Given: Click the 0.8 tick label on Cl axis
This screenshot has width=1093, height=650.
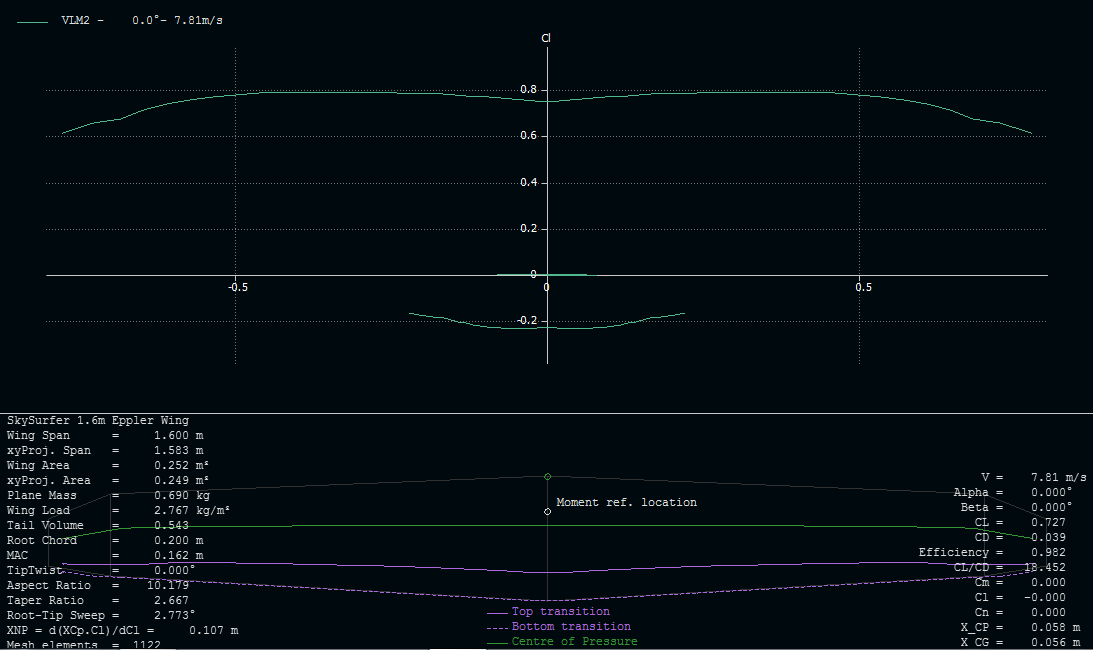Looking at the screenshot, I should [x=527, y=90].
